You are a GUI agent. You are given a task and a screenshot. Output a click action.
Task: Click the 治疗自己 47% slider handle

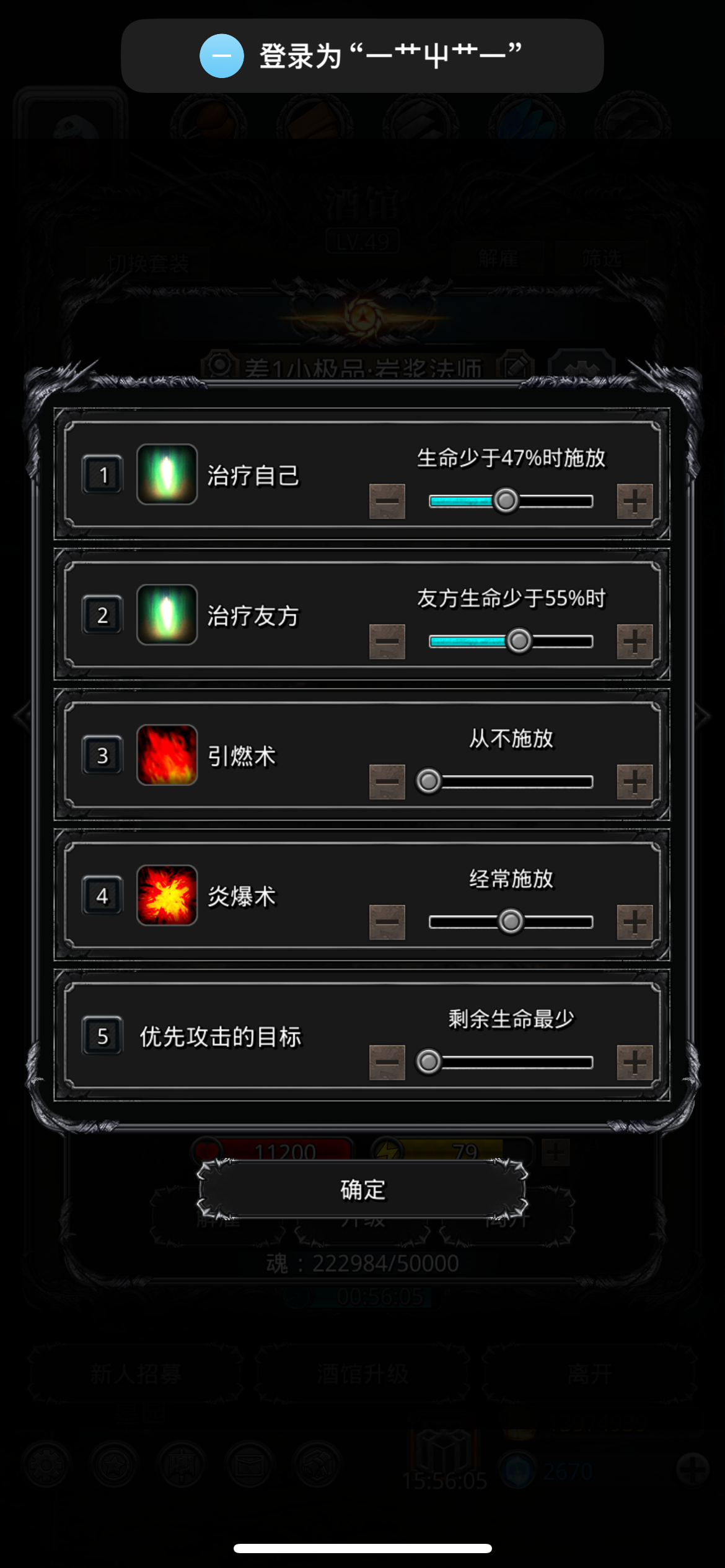click(506, 500)
